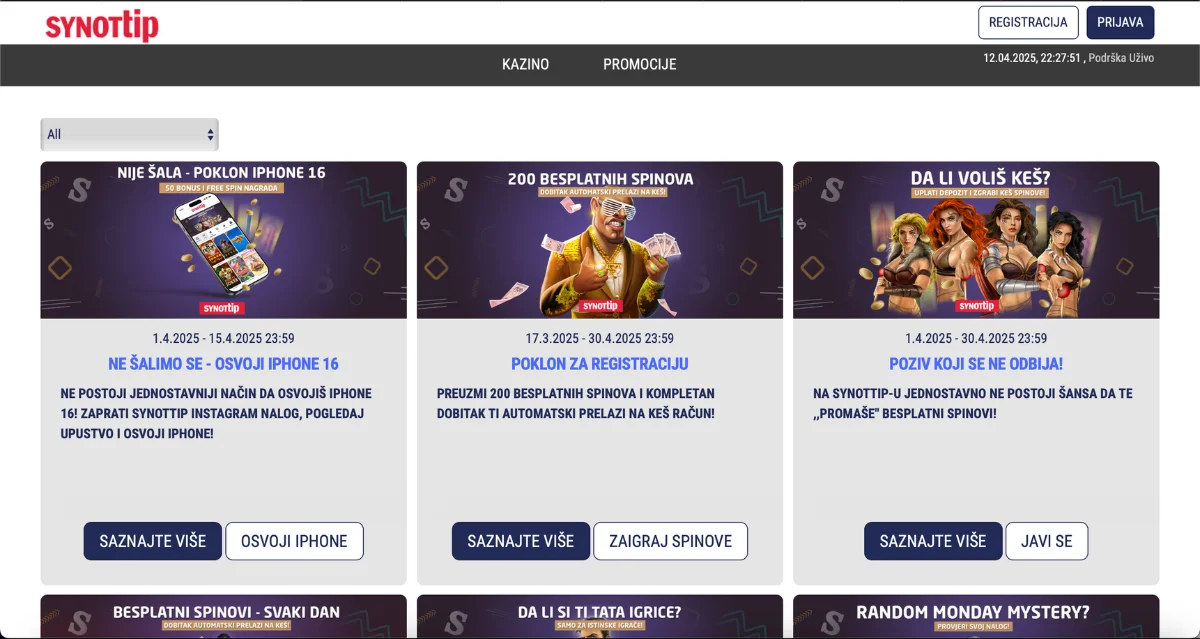The height and width of the screenshot is (639, 1200).
Task: Click the OSVOJI IPHONE button
Action: point(294,541)
